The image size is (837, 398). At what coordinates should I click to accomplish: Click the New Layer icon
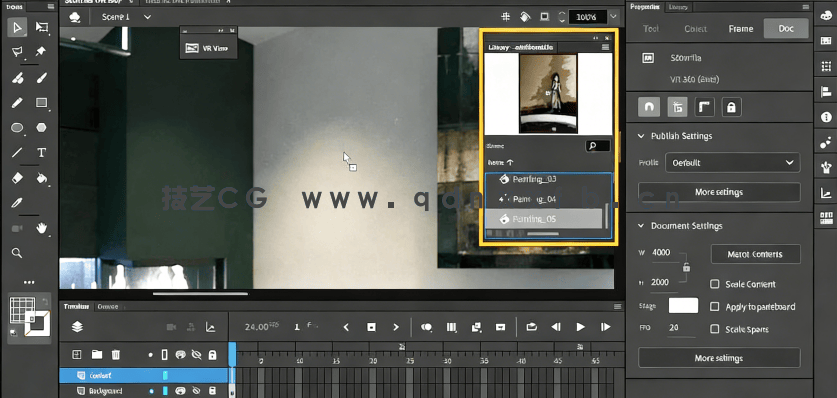pyautogui.click(x=77, y=354)
